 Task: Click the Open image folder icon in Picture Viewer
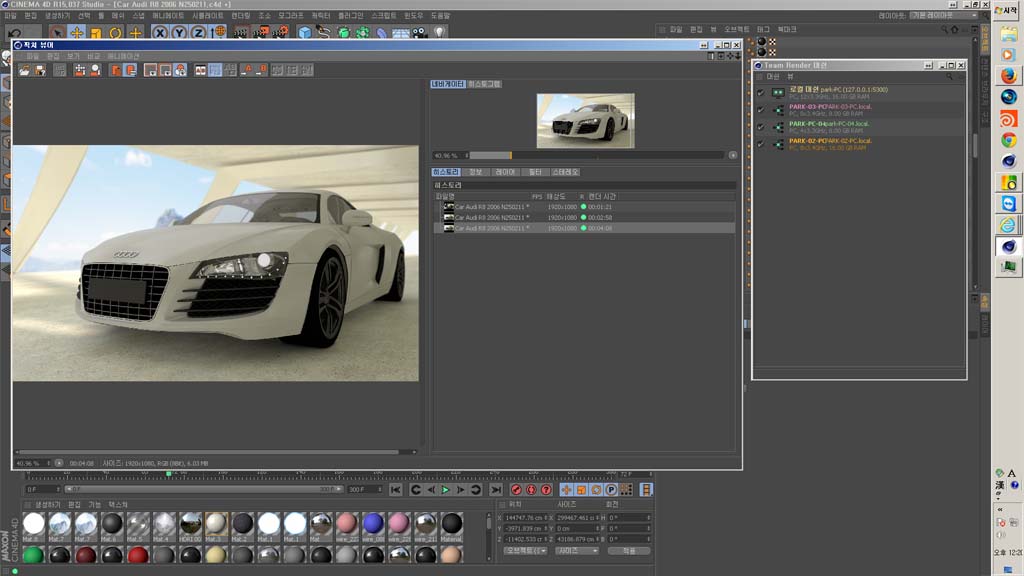click(24, 70)
